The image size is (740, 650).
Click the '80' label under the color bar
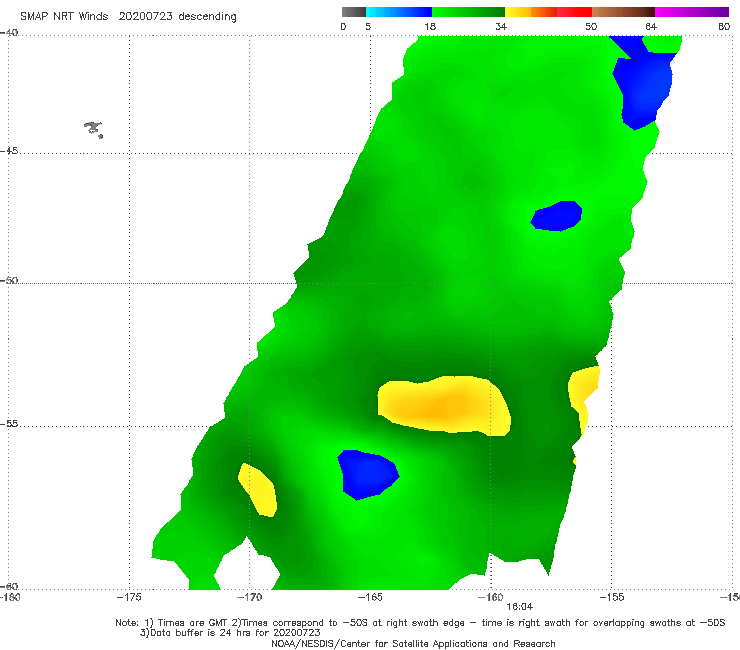[x=724, y=27]
